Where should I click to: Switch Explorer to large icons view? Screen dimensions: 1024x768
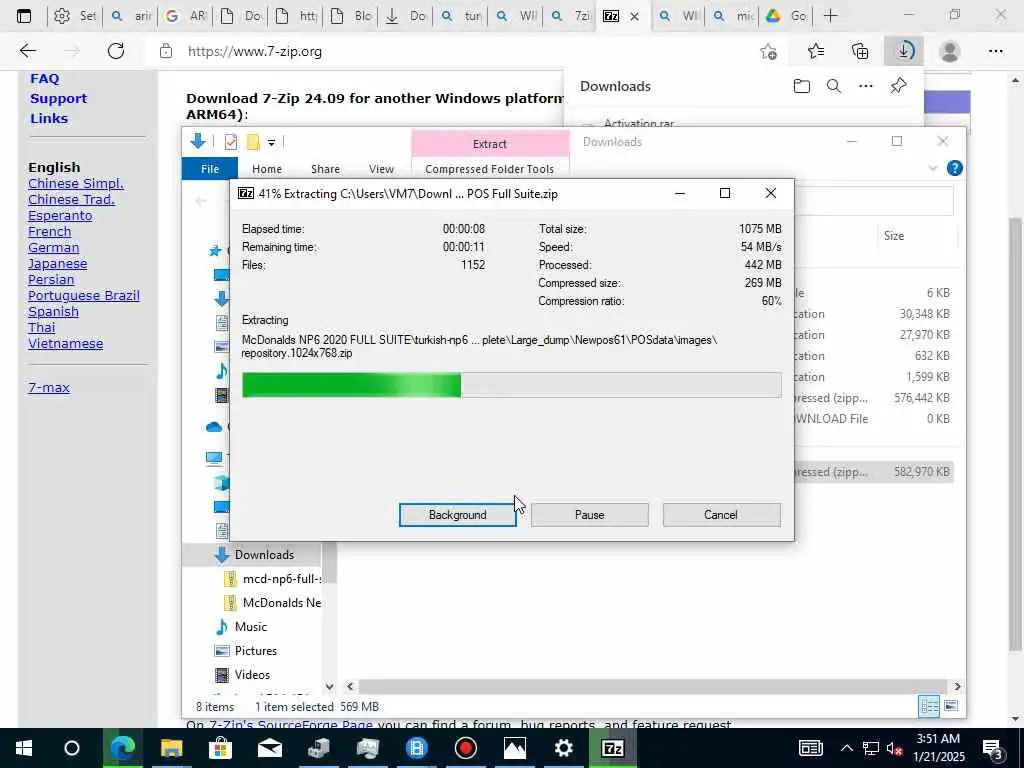click(952, 706)
